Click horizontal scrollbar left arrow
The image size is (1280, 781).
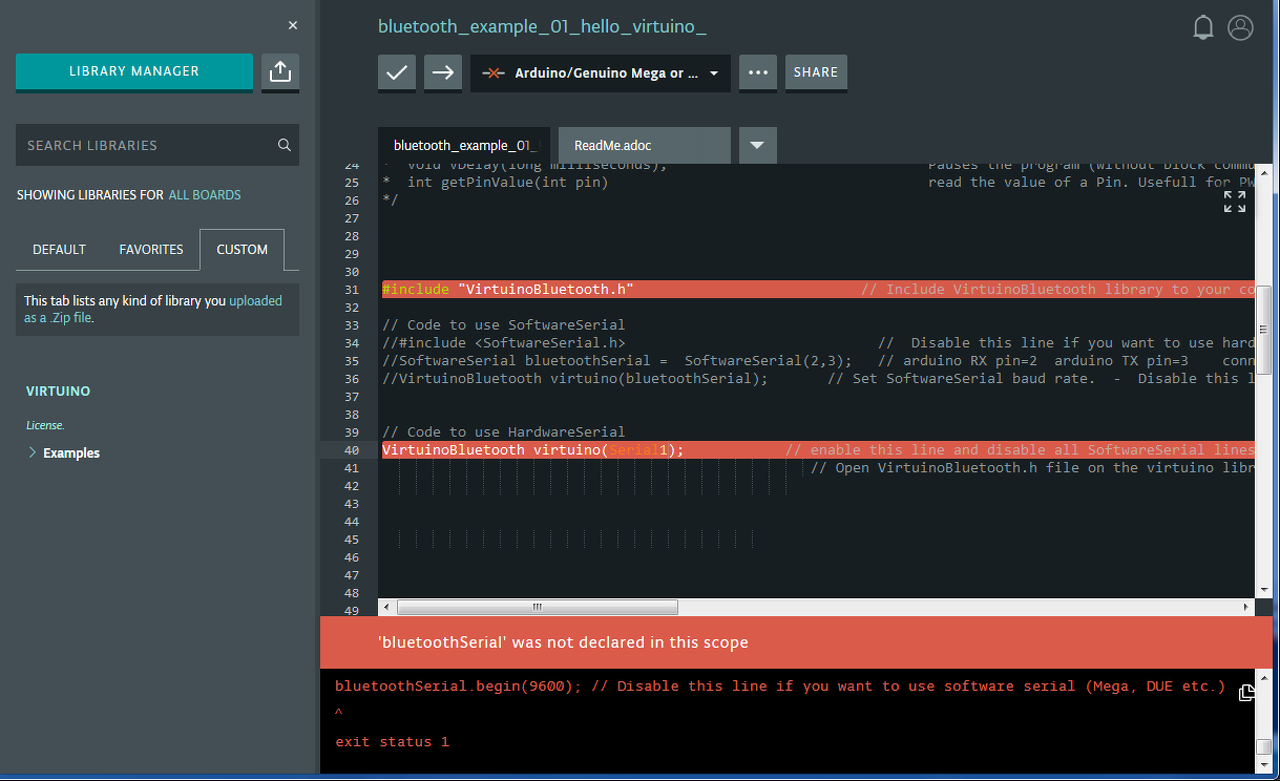tap(387, 607)
